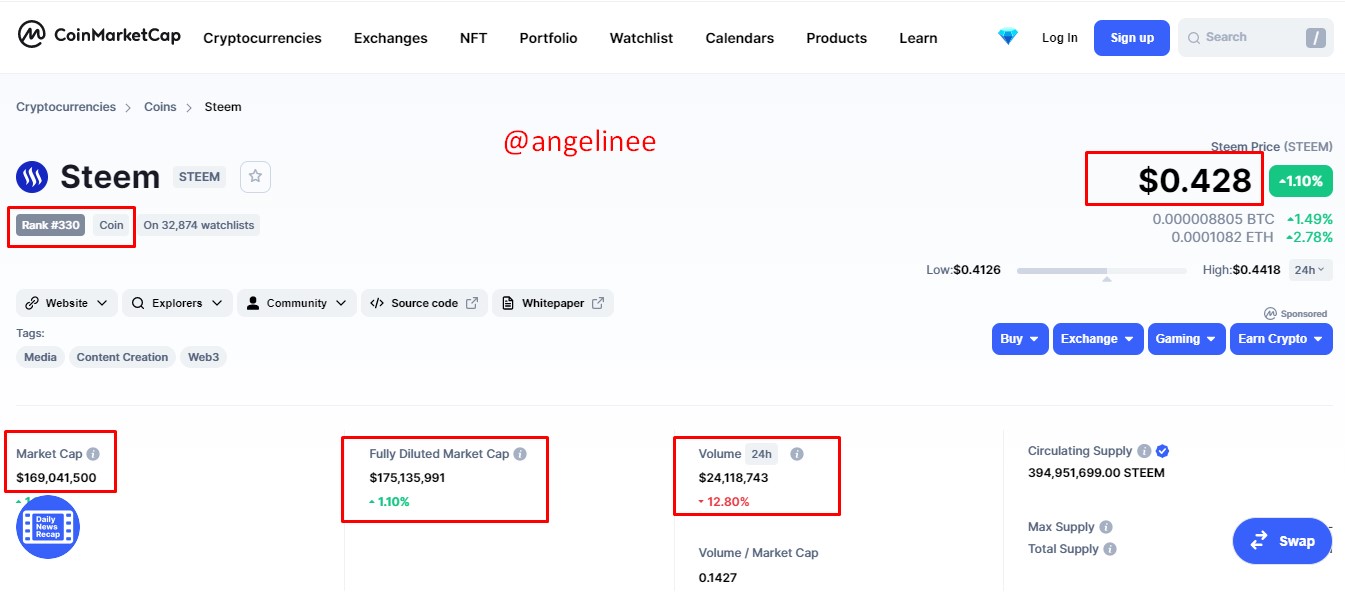Open the Earn Crypto dropdown
This screenshot has width=1345, height=598.
(1281, 339)
